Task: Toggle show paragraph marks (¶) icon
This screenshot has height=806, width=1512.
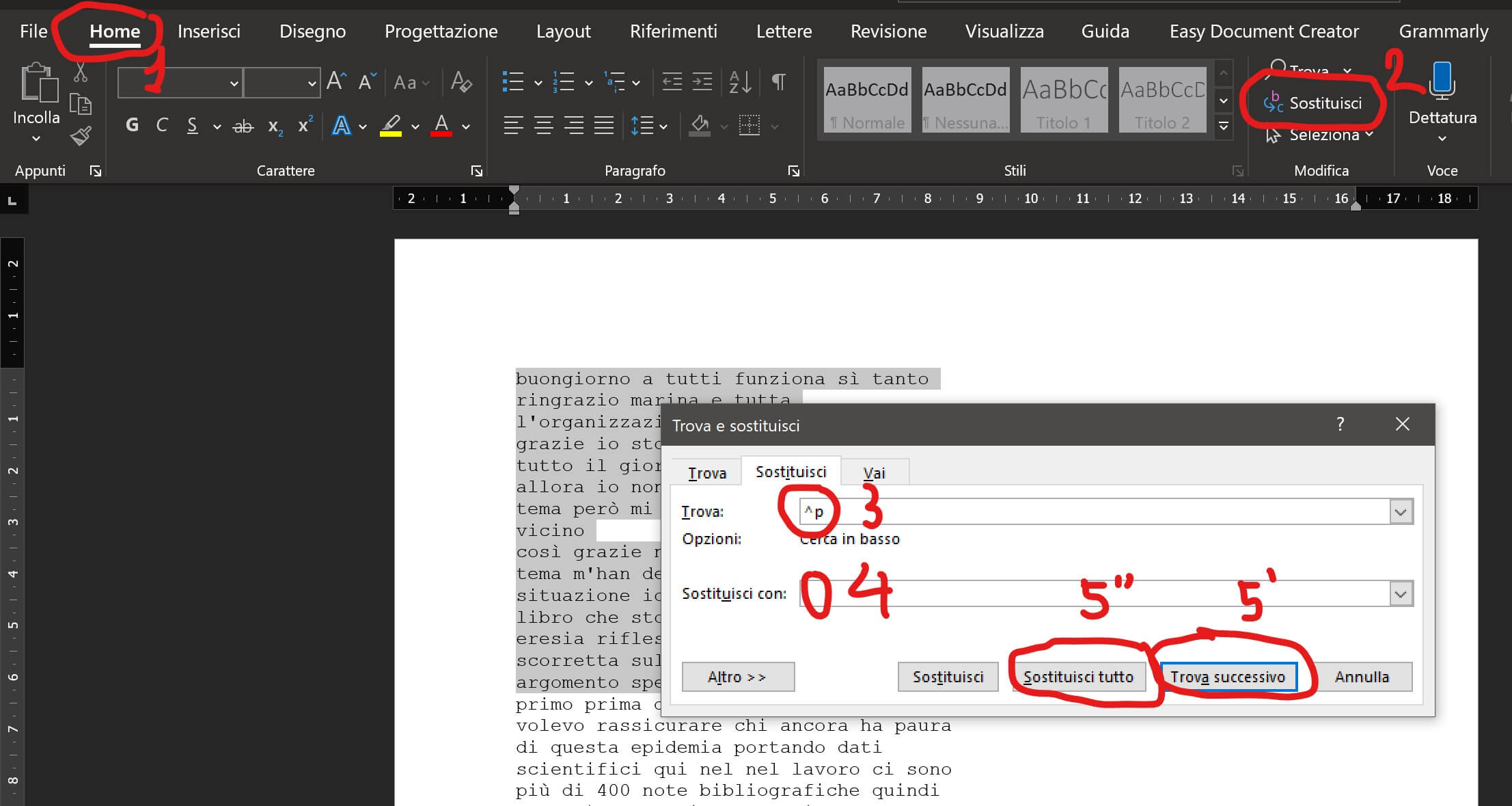Action: [x=778, y=82]
